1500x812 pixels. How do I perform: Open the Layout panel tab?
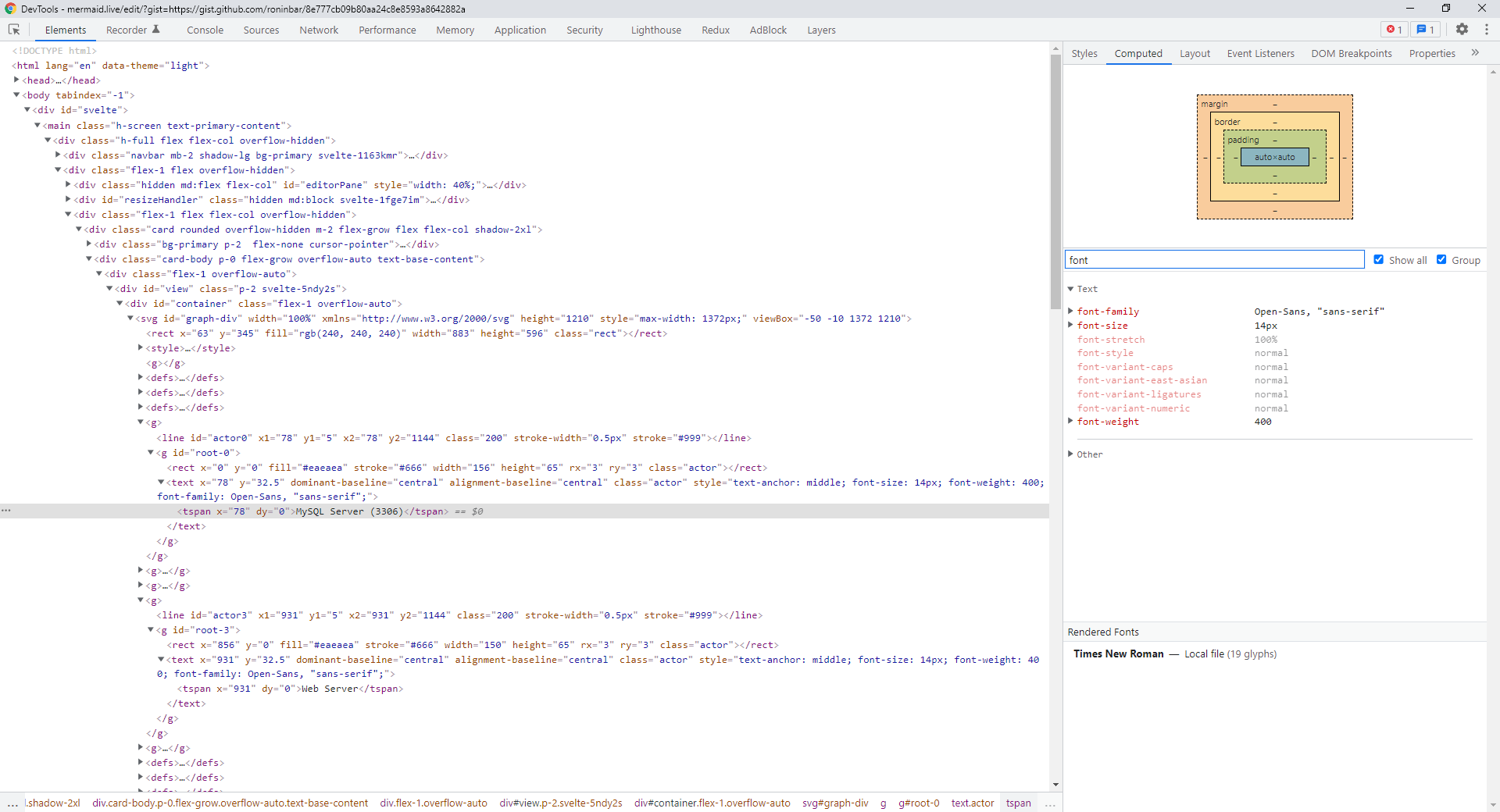1195,53
